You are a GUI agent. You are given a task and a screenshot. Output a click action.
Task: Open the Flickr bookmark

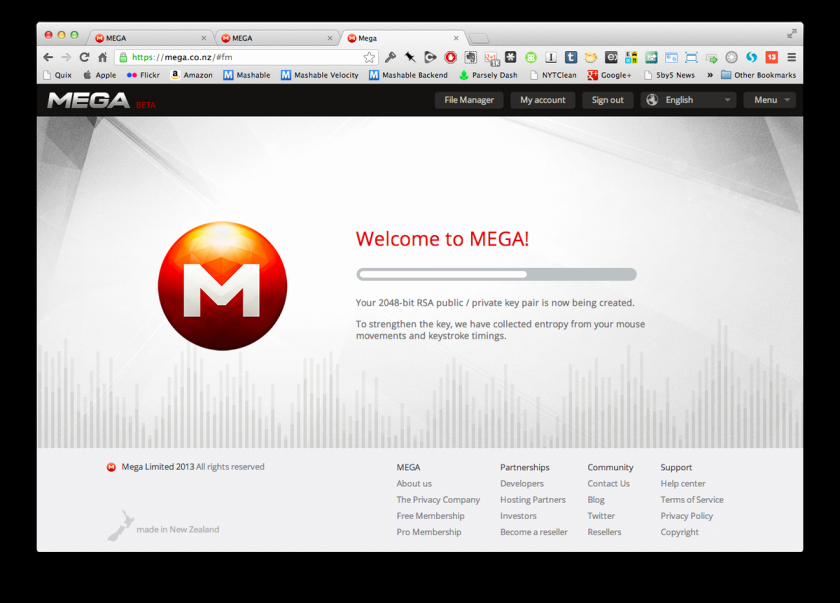[x=143, y=75]
